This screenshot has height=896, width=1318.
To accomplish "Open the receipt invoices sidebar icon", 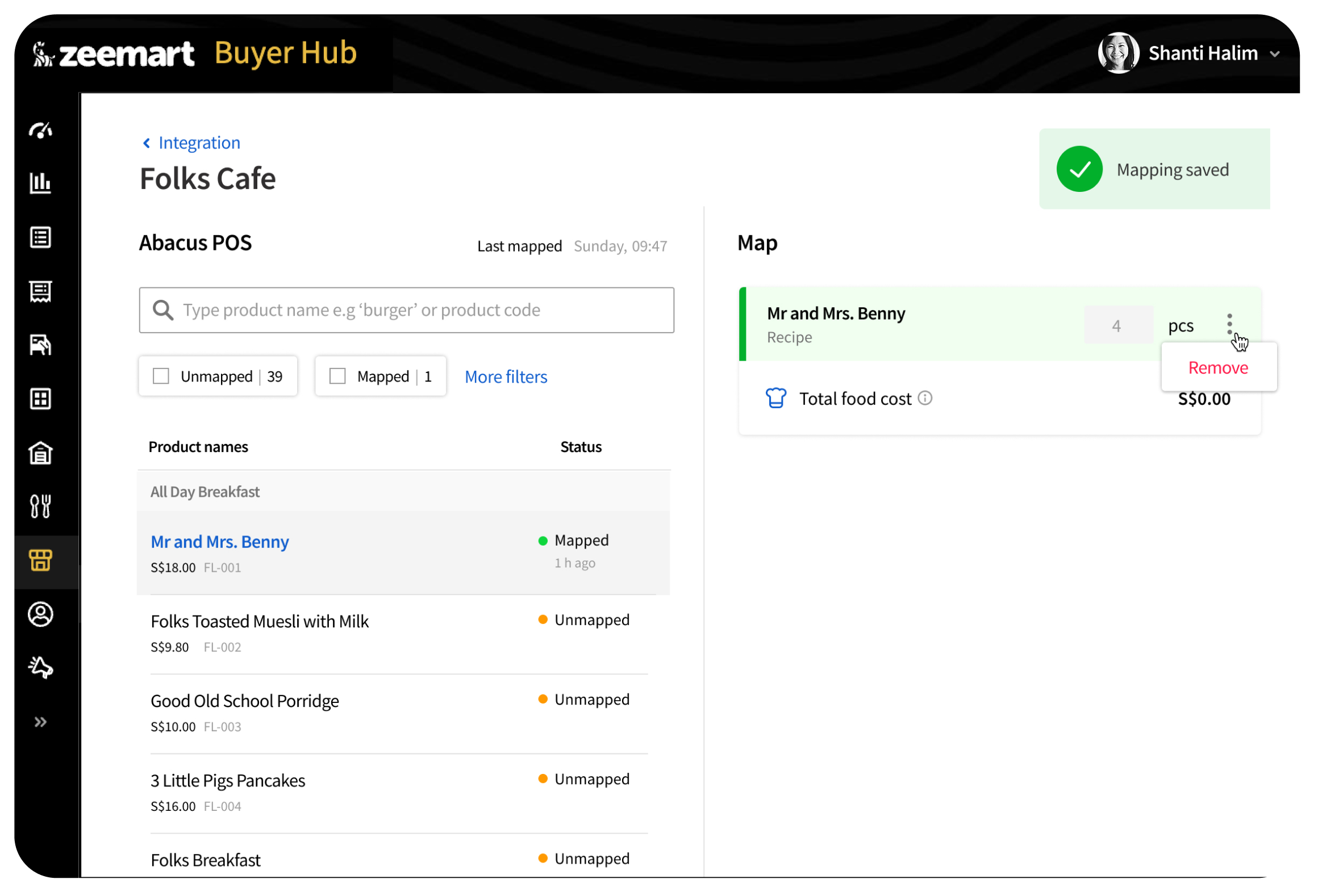I will [x=40, y=292].
